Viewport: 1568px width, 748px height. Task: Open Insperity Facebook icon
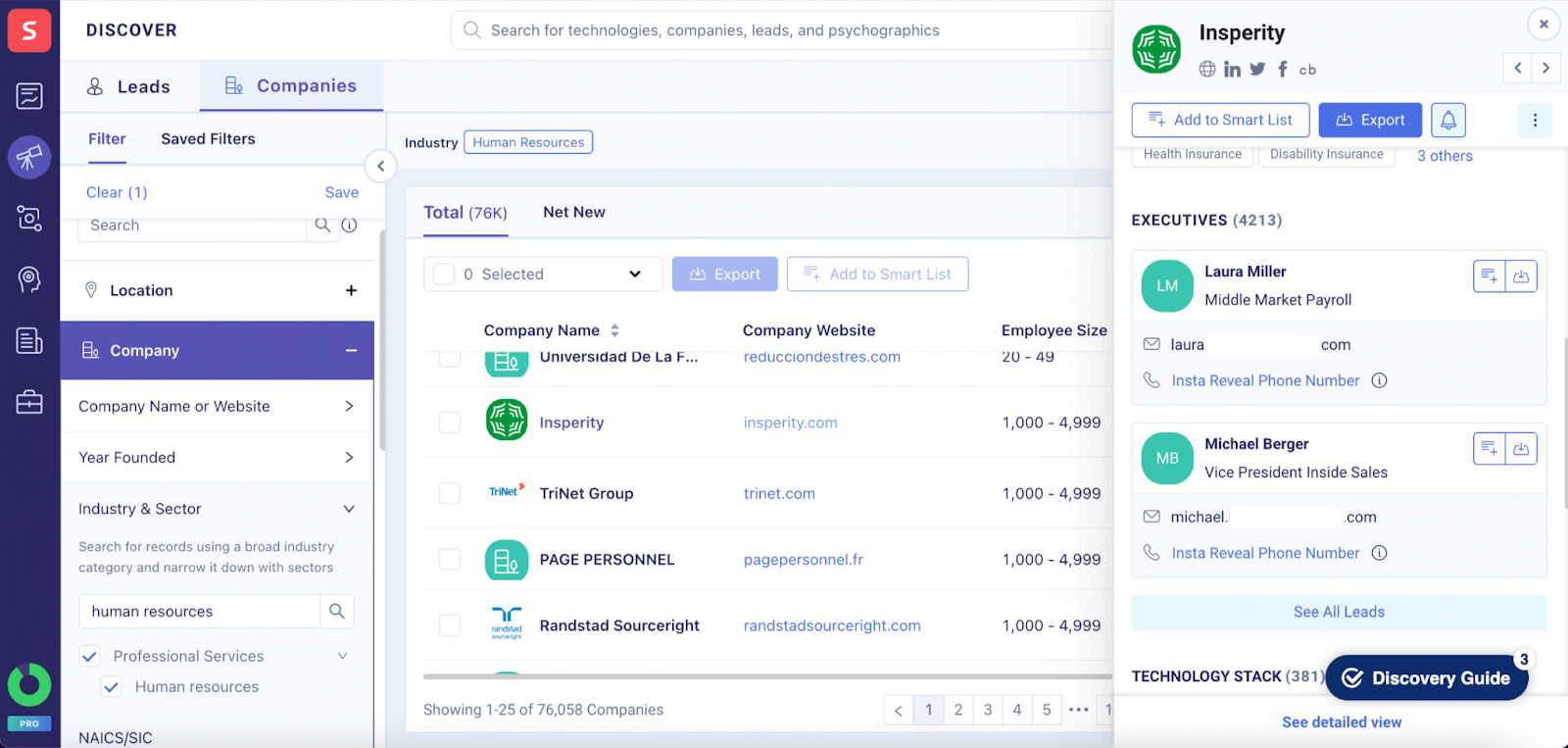click(x=1282, y=69)
